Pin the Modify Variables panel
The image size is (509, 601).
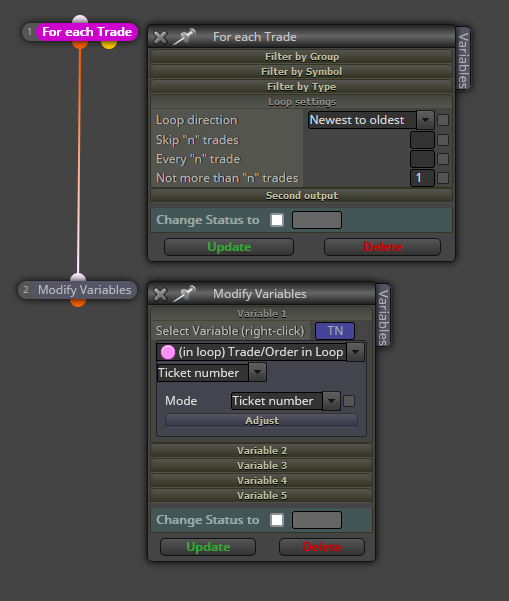[x=185, y=294]
